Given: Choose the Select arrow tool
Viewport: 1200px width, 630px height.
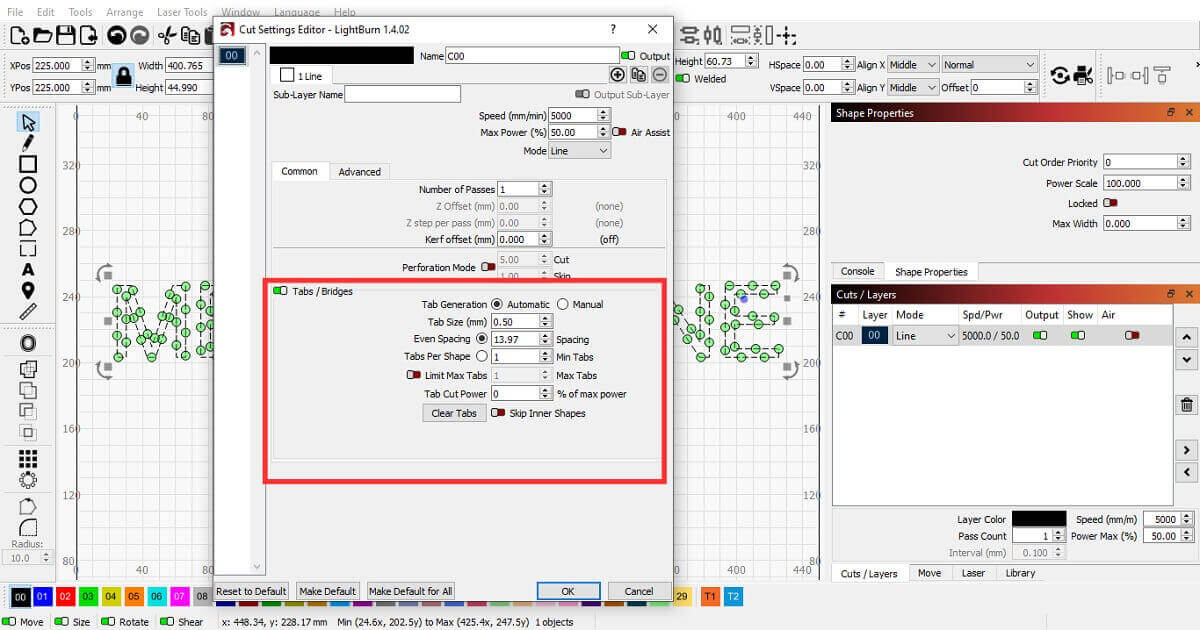Looking at the screenshot, I should 28,122.
